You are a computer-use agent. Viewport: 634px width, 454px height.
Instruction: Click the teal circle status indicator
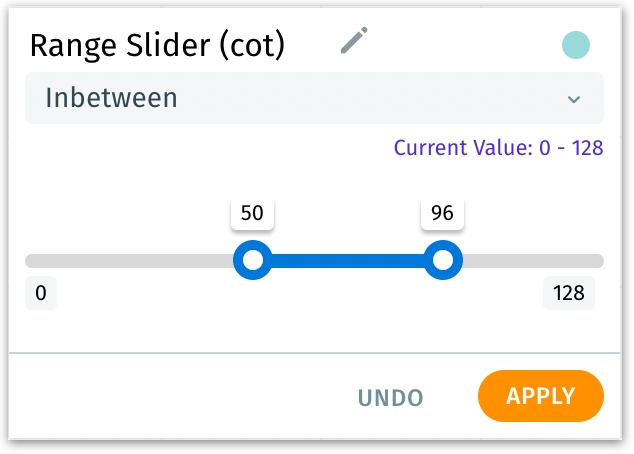[x=576, y=44]
